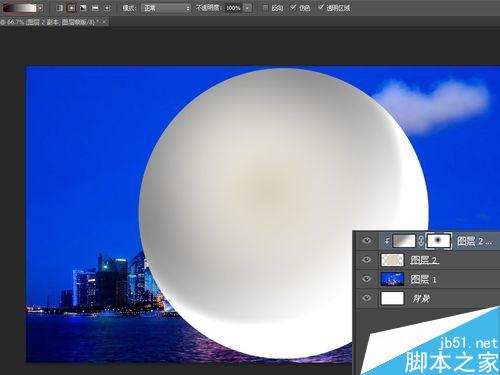Viewport: 500px width, 375px height.
Task: Switch to the 图层 2 副本 document tab
Action: (50, 22)
